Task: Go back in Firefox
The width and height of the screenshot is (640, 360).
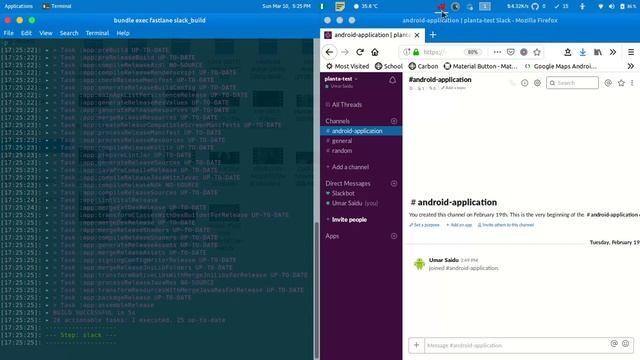Action: (x=329, y=52)
